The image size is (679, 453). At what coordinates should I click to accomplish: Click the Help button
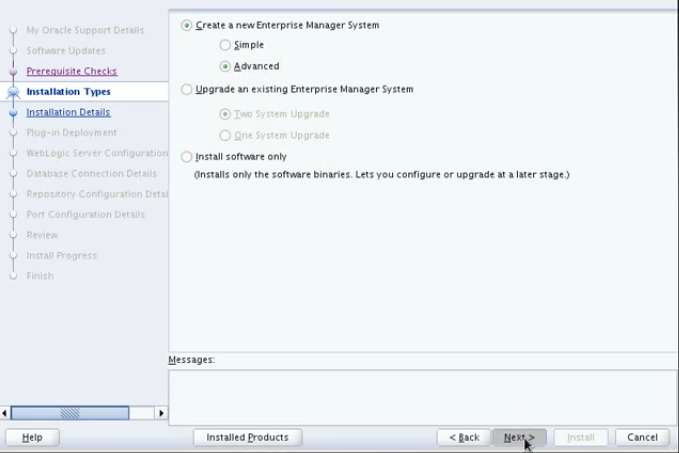point(32,437)
